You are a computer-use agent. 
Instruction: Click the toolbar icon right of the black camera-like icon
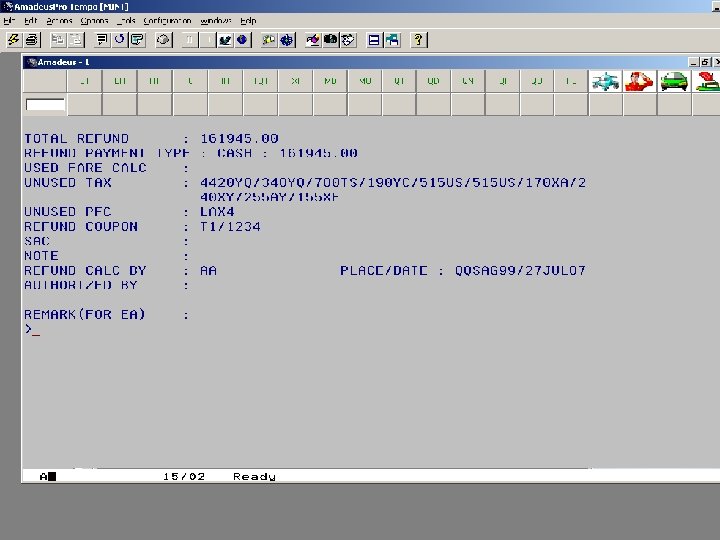point(348,40)
